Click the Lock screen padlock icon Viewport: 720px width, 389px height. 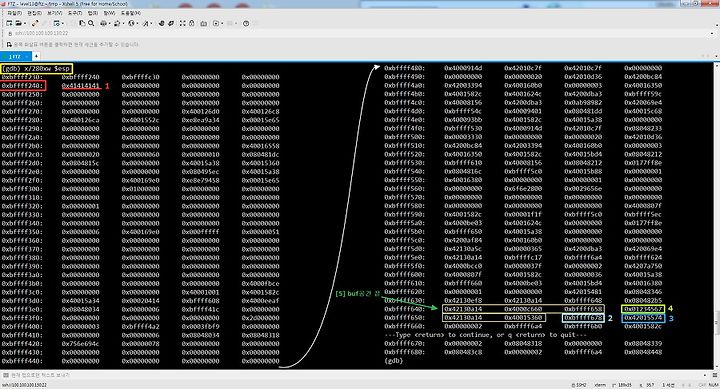pos(191,23)
